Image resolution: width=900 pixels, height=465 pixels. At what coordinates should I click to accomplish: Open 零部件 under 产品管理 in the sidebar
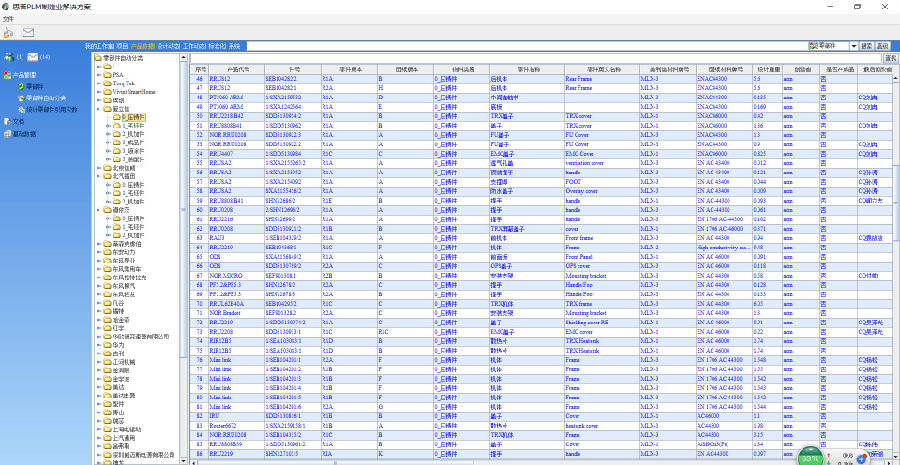(35, 86)
